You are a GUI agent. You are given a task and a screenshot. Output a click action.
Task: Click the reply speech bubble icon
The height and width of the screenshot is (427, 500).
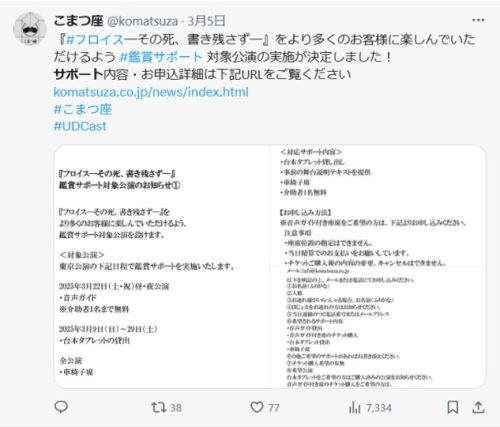click(61, 407)
